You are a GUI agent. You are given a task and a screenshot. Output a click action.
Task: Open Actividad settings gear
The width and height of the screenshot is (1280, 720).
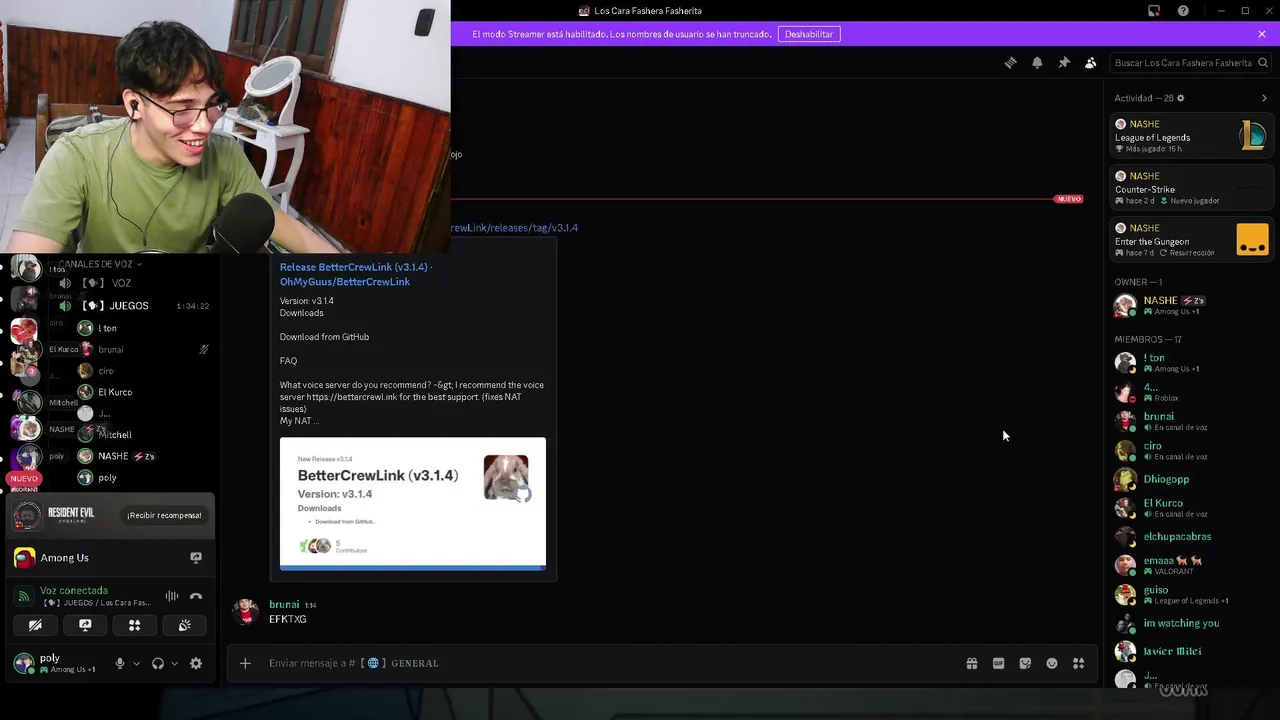(1180, 98)
